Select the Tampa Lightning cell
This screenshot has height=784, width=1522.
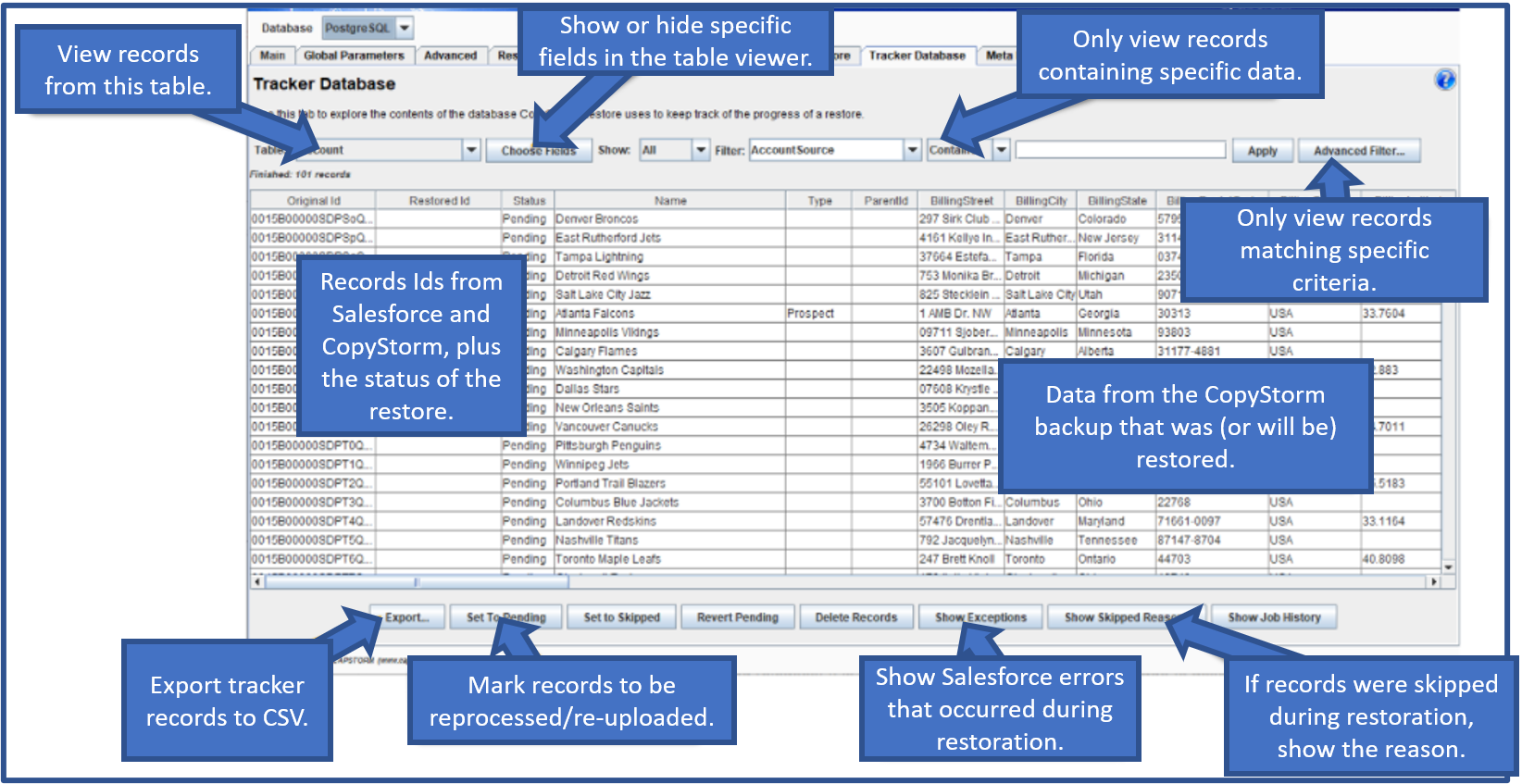click(670, 257)
